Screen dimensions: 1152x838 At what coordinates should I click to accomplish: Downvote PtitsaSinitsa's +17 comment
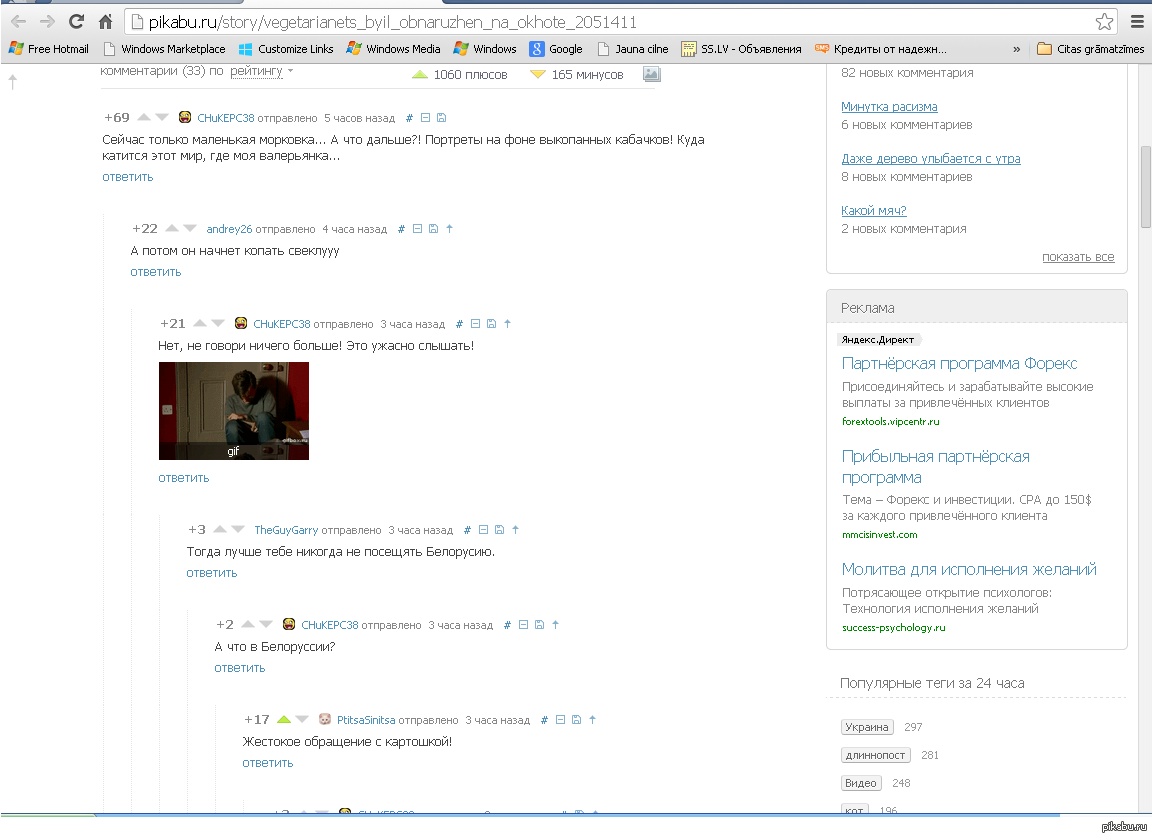302,718
